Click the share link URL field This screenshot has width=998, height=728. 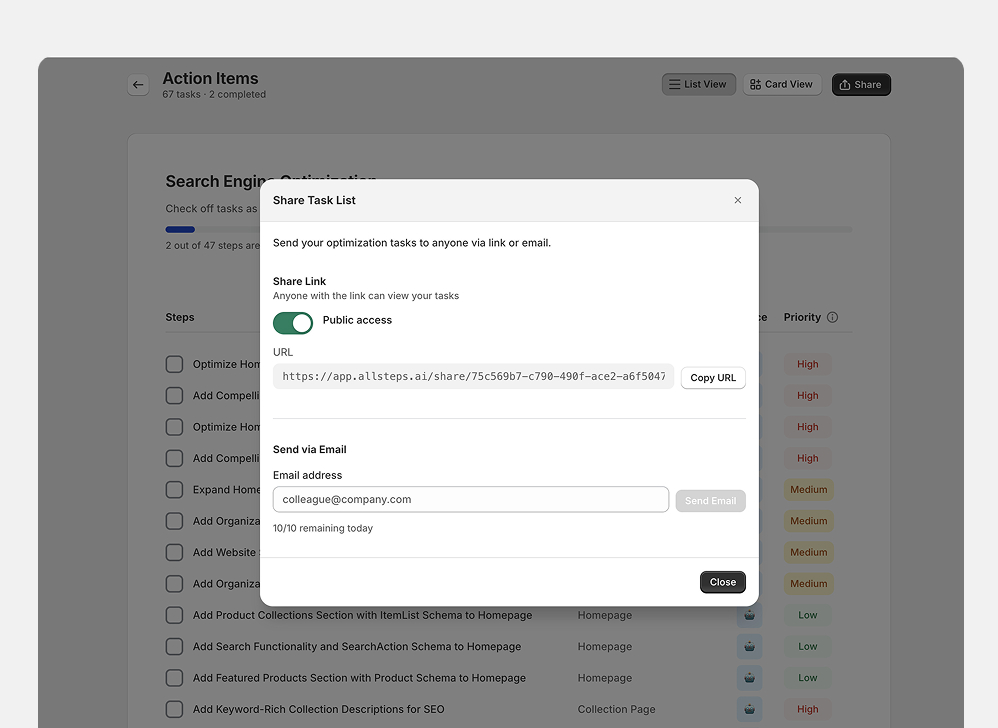473,377
